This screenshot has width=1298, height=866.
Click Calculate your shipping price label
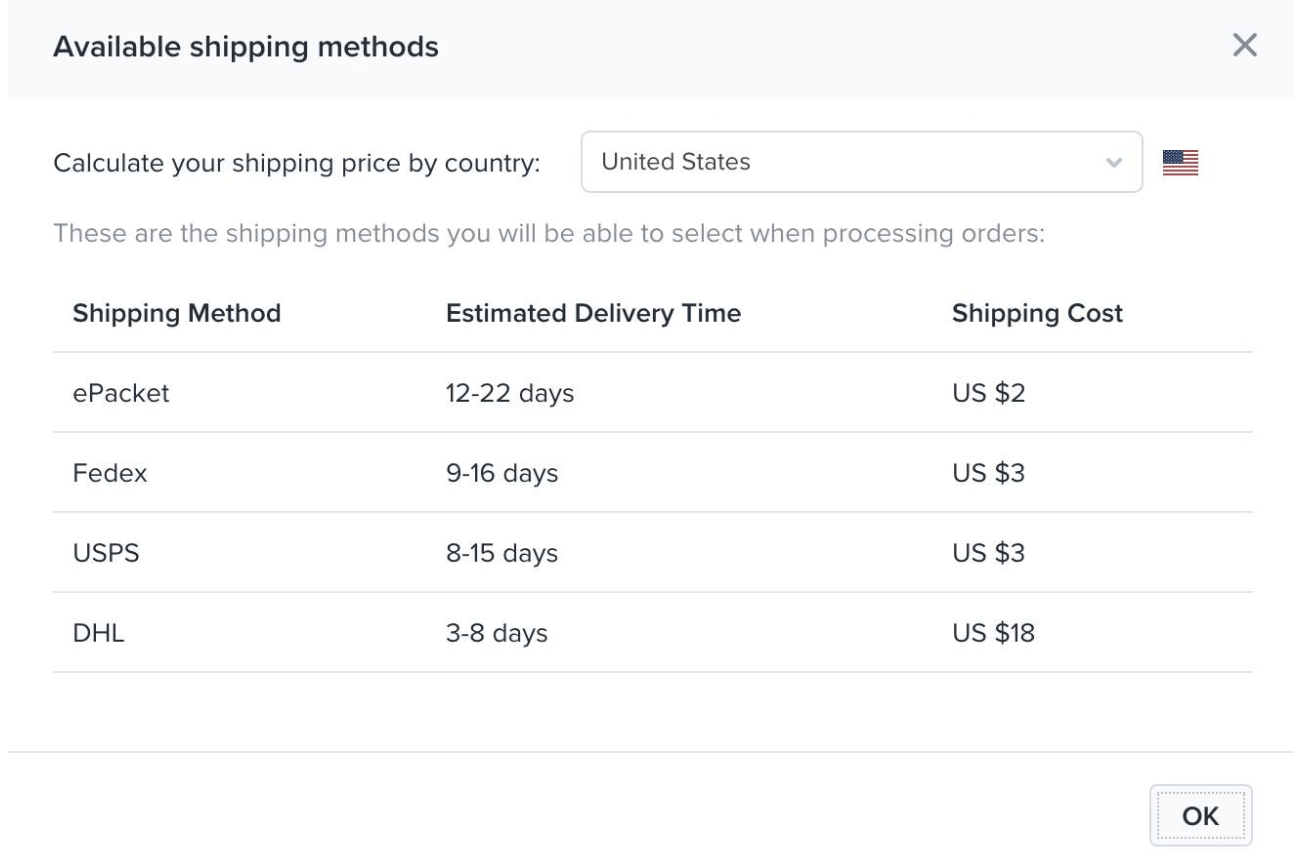[297, 163]
